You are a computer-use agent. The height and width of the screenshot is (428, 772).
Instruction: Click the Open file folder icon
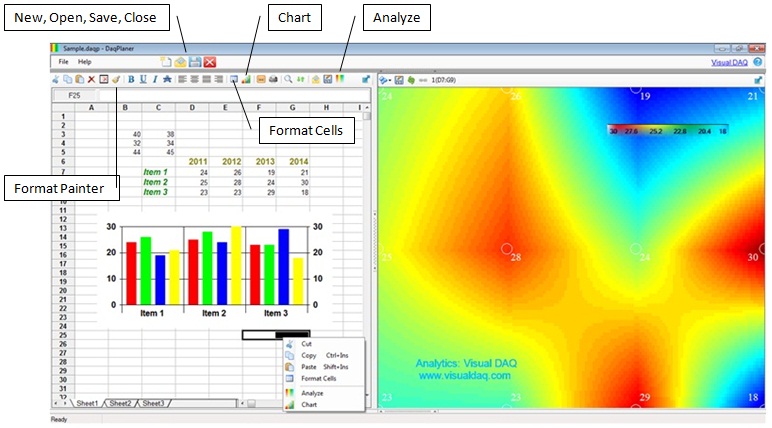[181, 62]
